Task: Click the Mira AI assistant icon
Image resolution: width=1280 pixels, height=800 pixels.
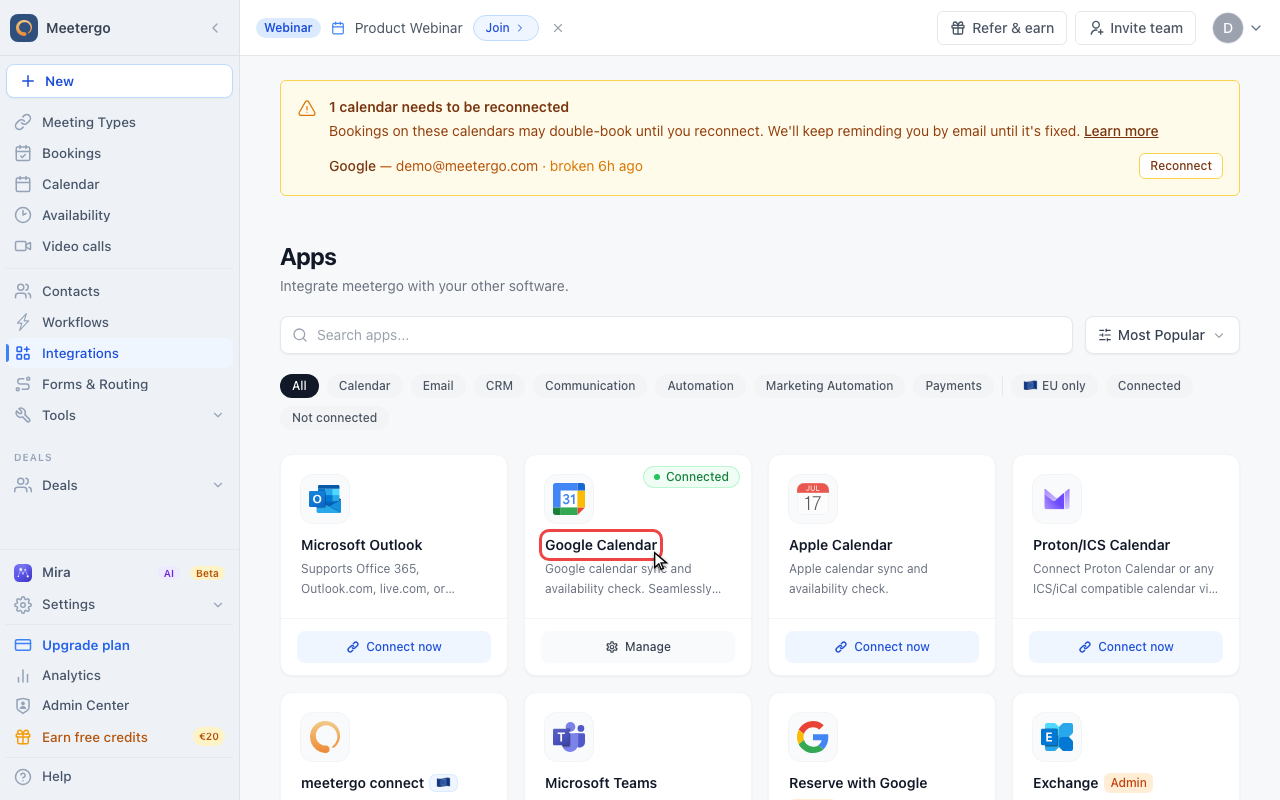Action: click(23, 573)
